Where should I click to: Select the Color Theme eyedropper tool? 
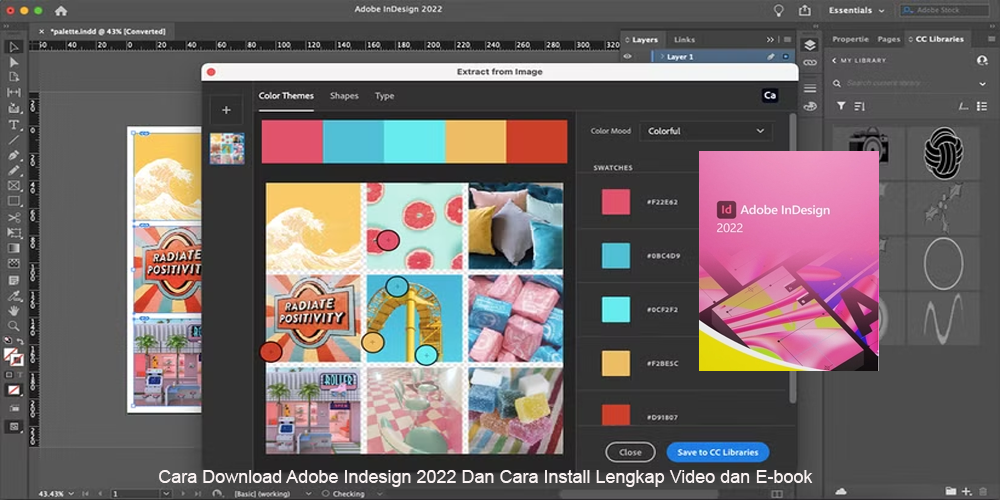(13, 295)
